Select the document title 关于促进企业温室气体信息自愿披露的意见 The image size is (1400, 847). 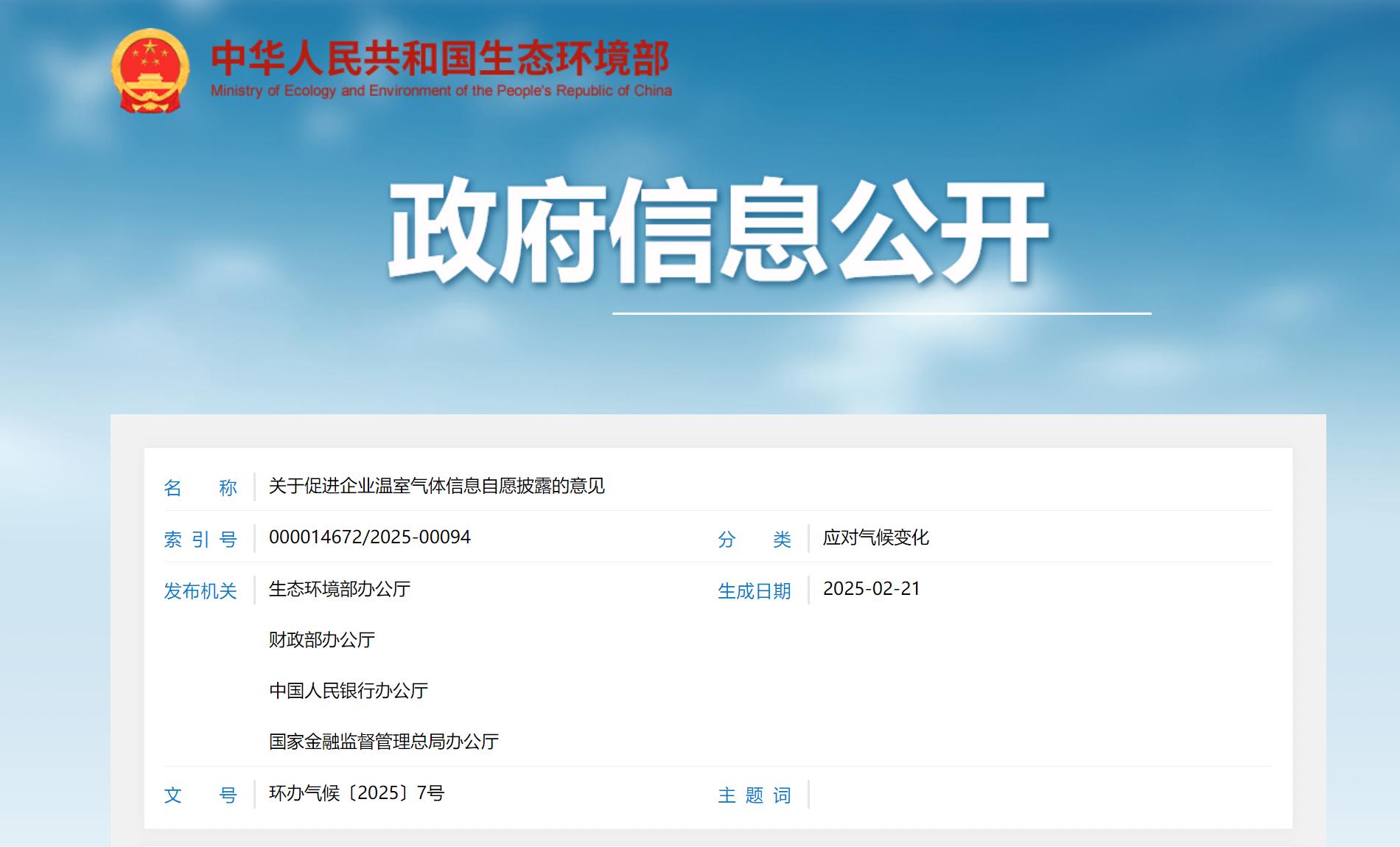click(436, 486)
